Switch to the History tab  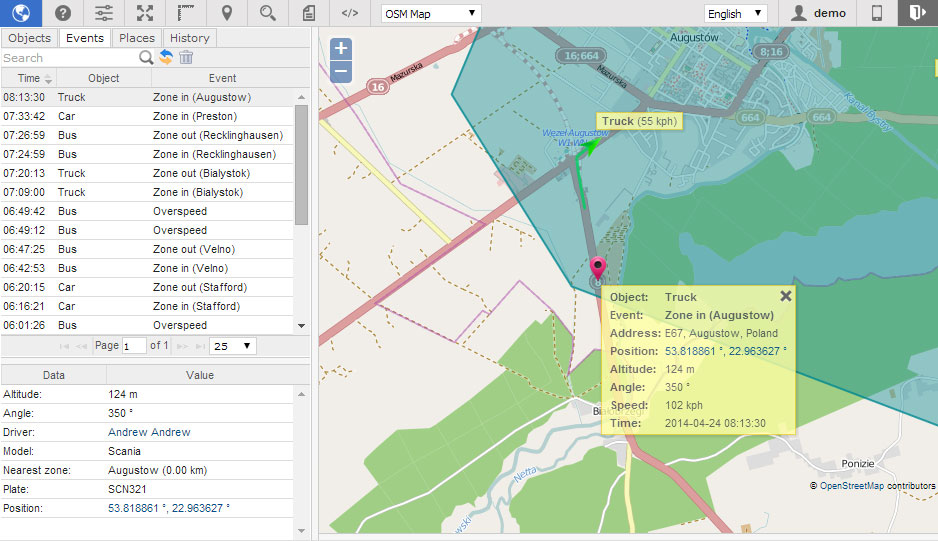point(189,38)
